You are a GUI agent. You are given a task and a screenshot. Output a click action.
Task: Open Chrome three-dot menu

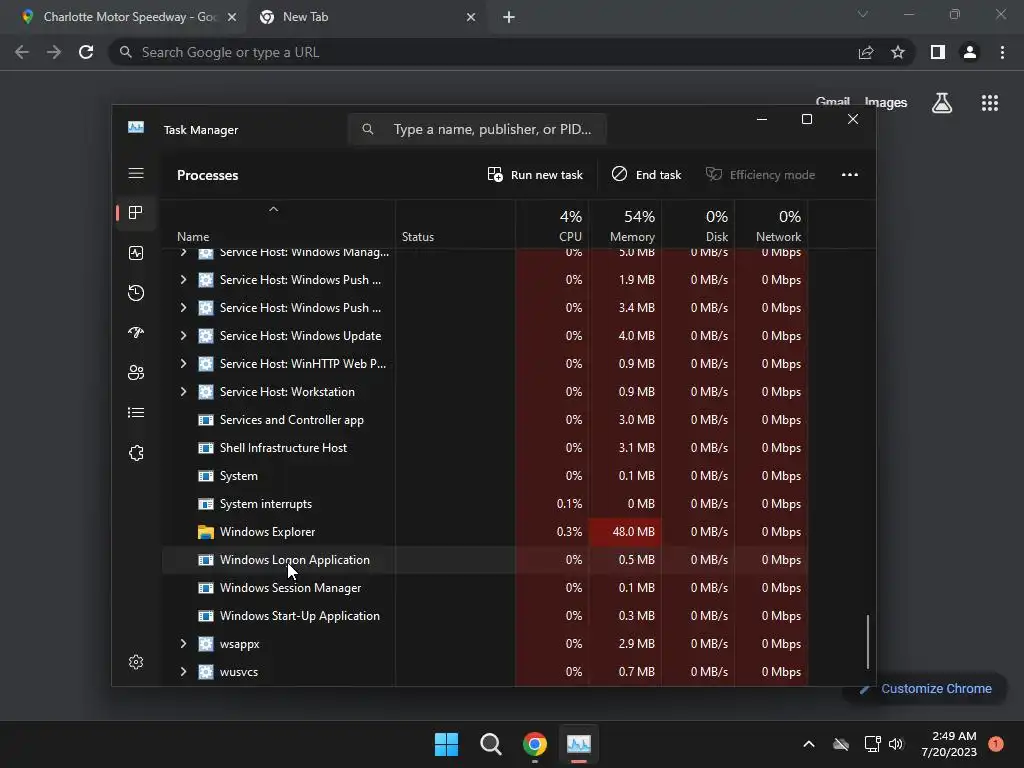point(1002,52)
